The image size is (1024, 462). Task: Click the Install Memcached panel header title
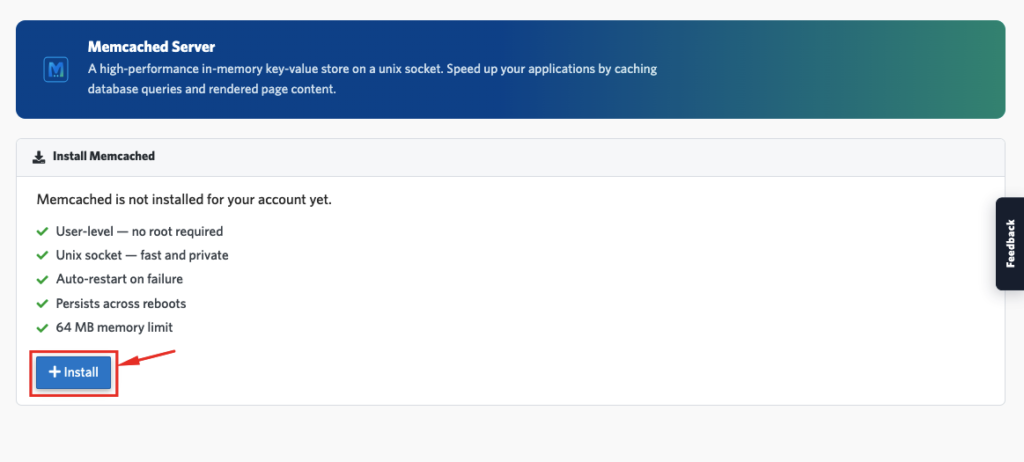click(x=104, y=156)
